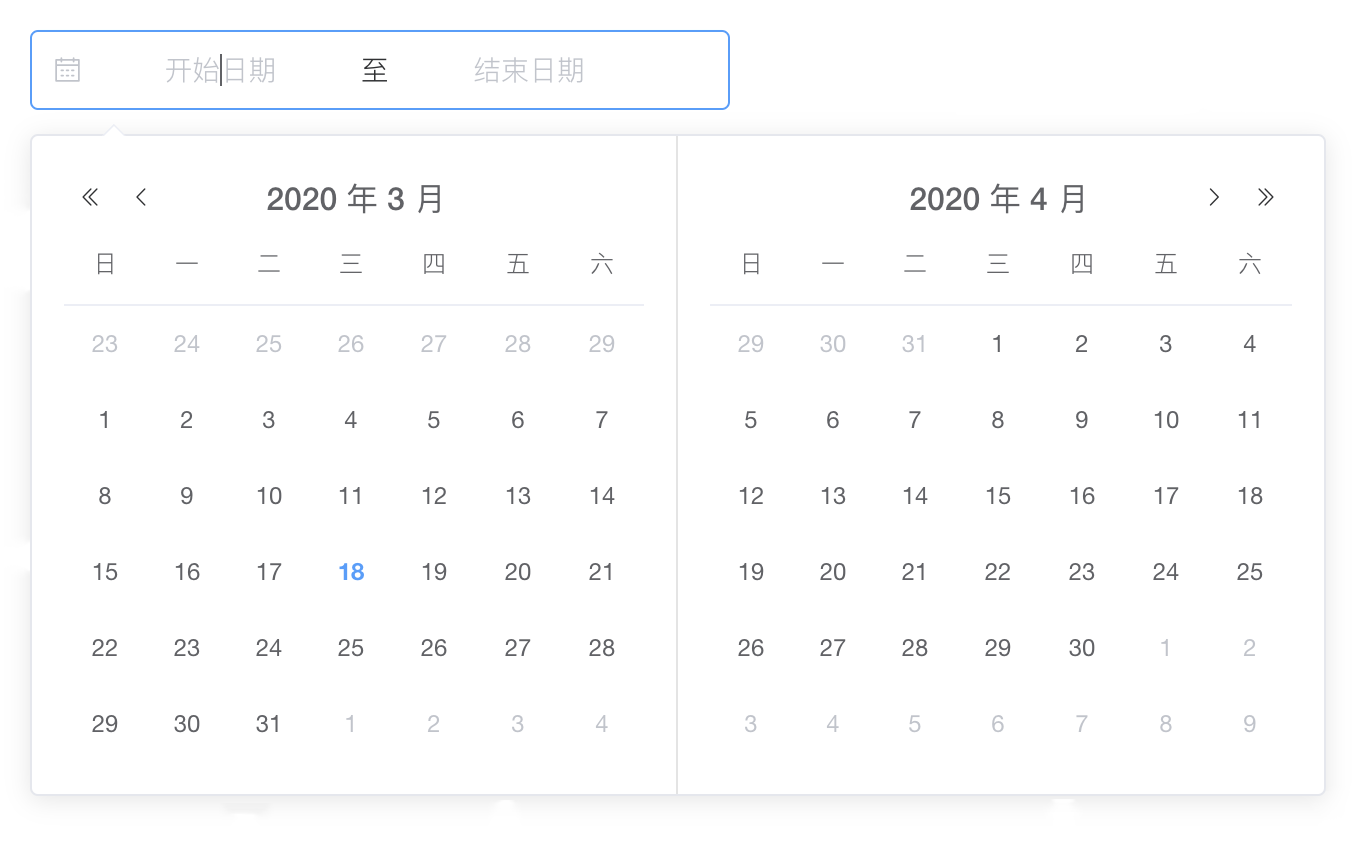Image resolution: width=1368 pixels, height=848 pixels.
Task: Pick April 25 in the April calendar
Action: click(1249, 572)
